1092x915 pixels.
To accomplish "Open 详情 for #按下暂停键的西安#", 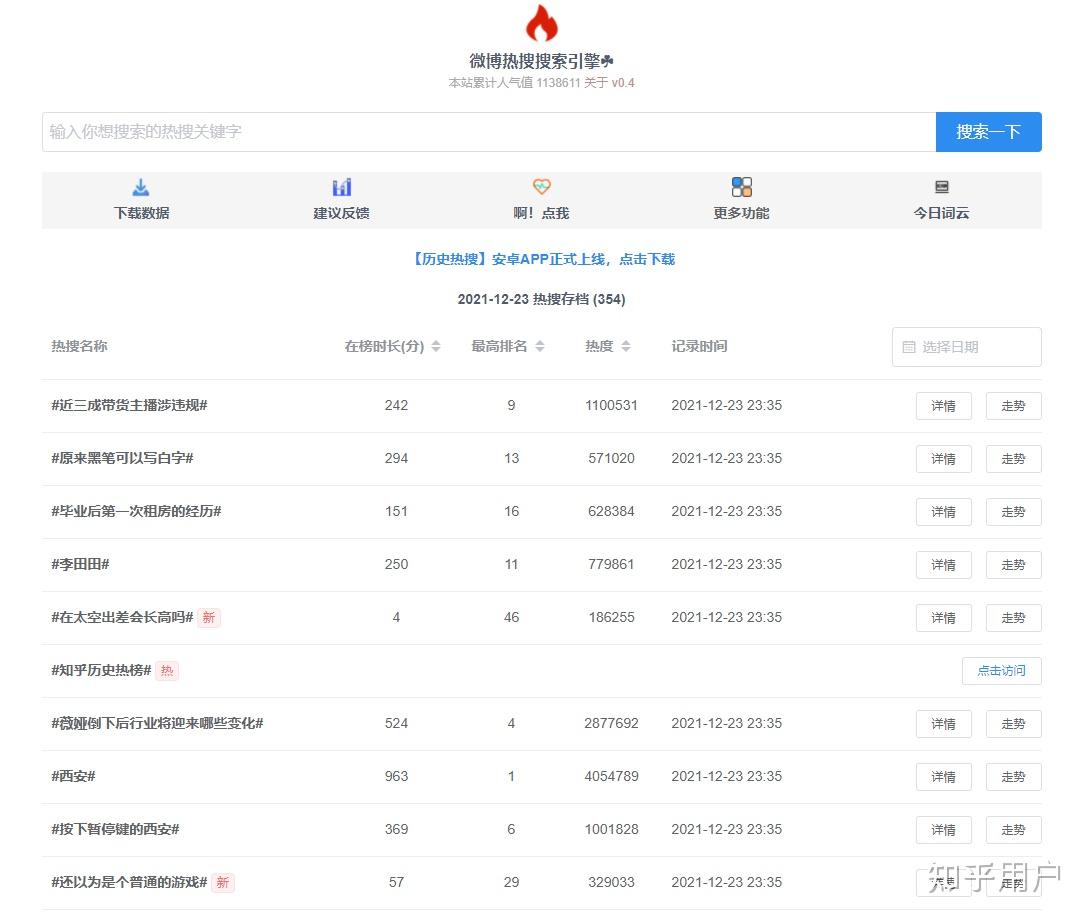I will point(944,829).
